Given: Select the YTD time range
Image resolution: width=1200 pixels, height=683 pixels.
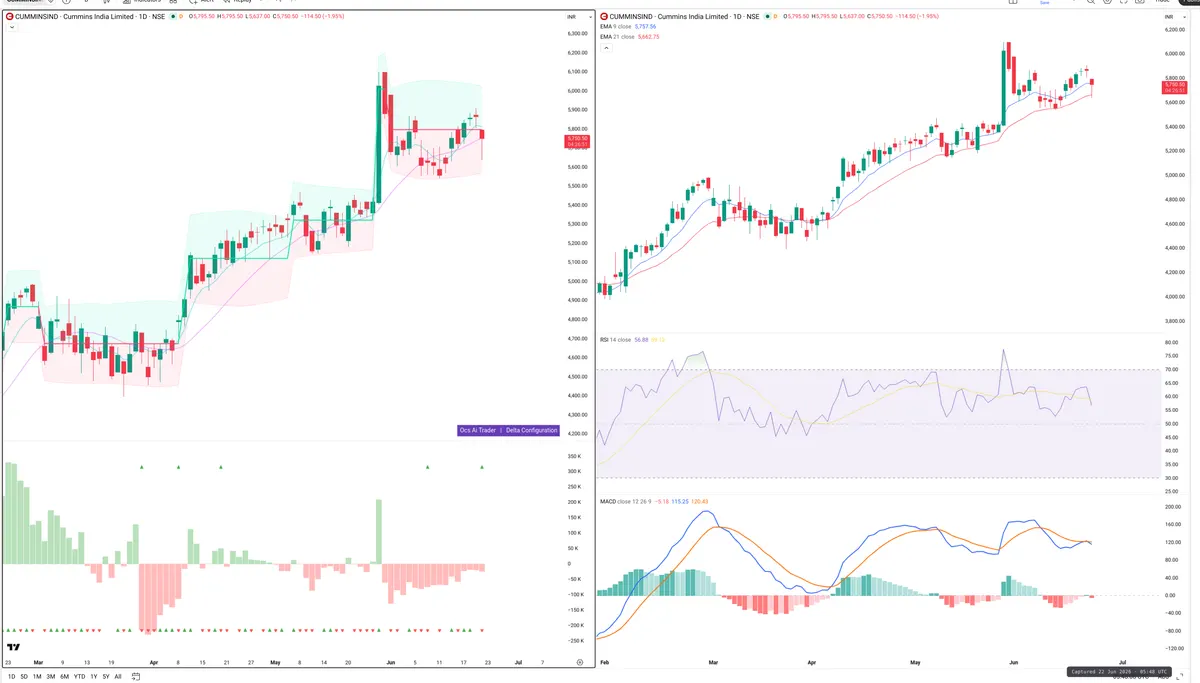Looking at the screenshot, I should pyautogui.click(x=79, y=676).
